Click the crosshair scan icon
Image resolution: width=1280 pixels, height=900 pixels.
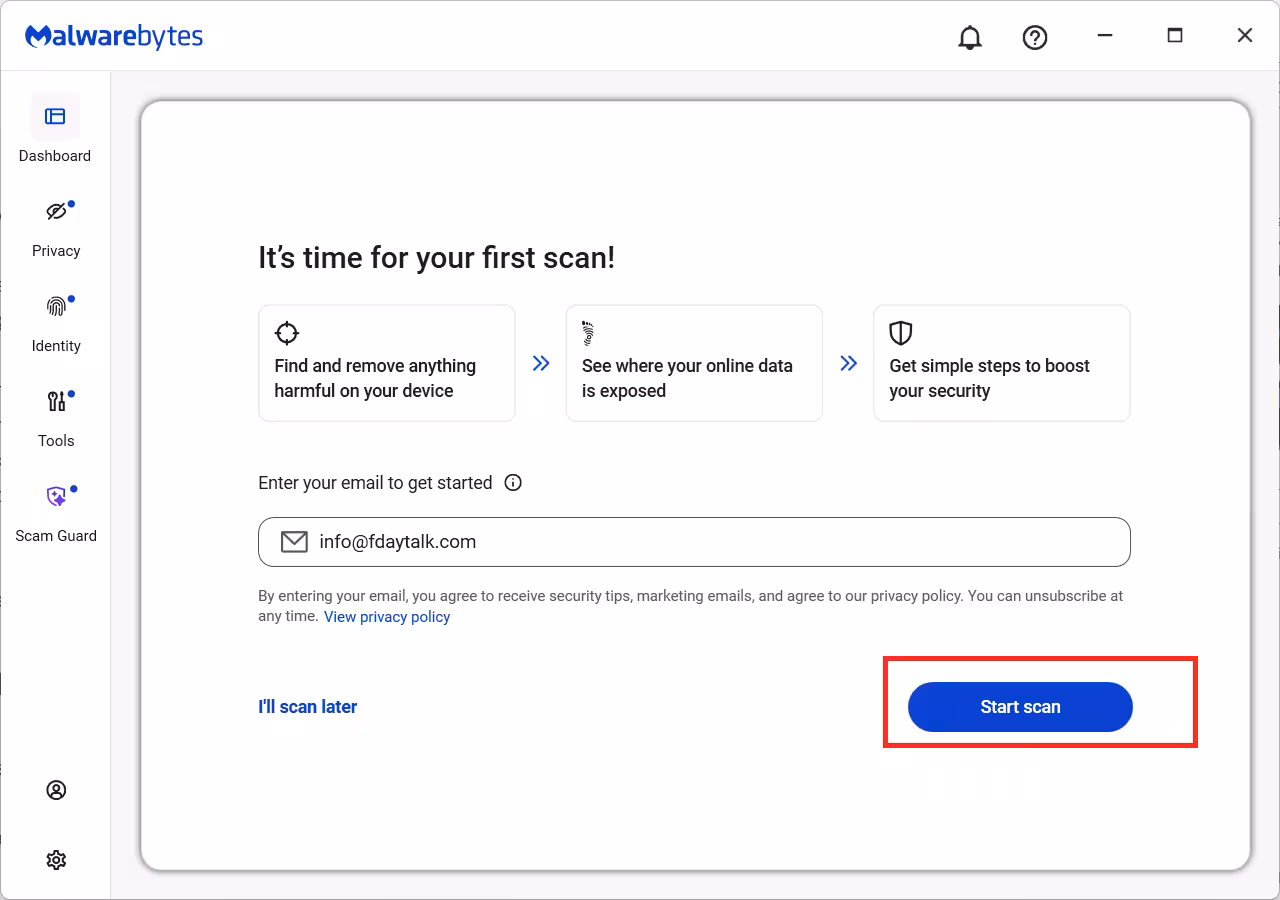tap(287, 333)
